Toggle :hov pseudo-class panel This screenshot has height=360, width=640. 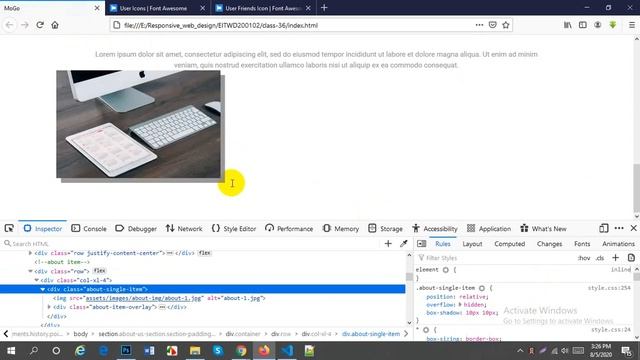coord(584,258)
